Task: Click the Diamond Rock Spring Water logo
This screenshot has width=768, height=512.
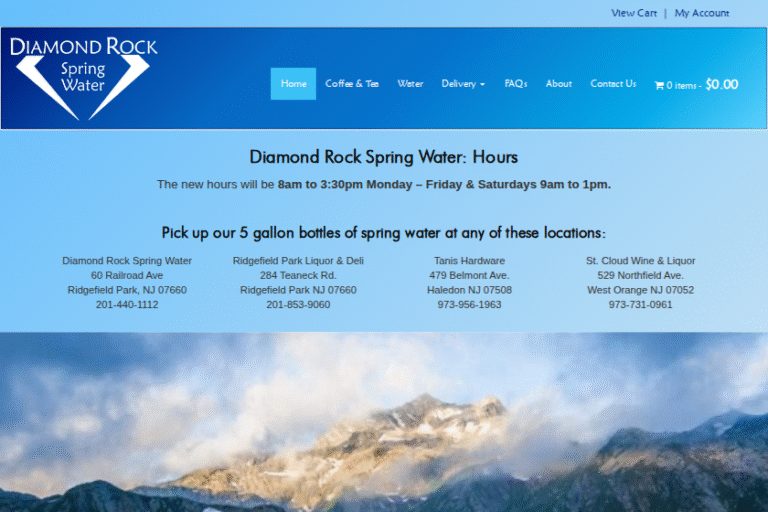Action: [x=83, y=78]
